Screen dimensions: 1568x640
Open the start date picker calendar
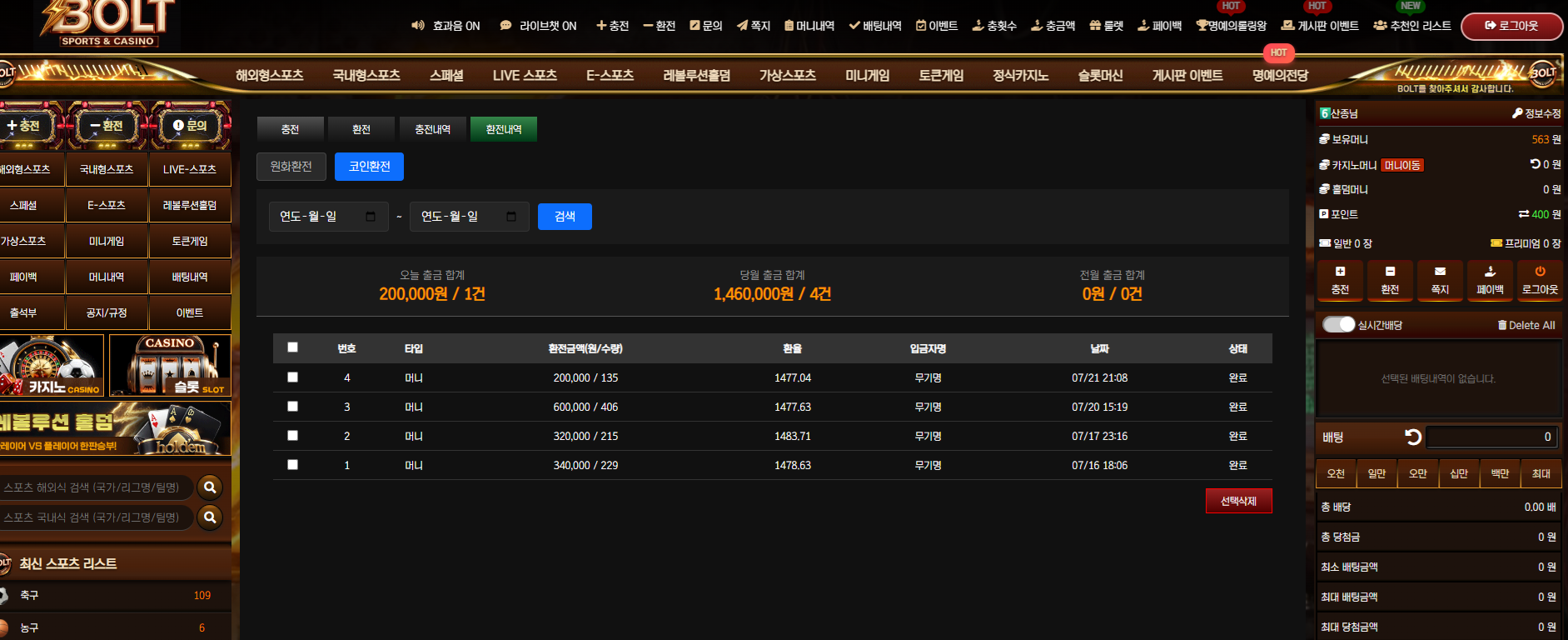(x=371, y=217)
